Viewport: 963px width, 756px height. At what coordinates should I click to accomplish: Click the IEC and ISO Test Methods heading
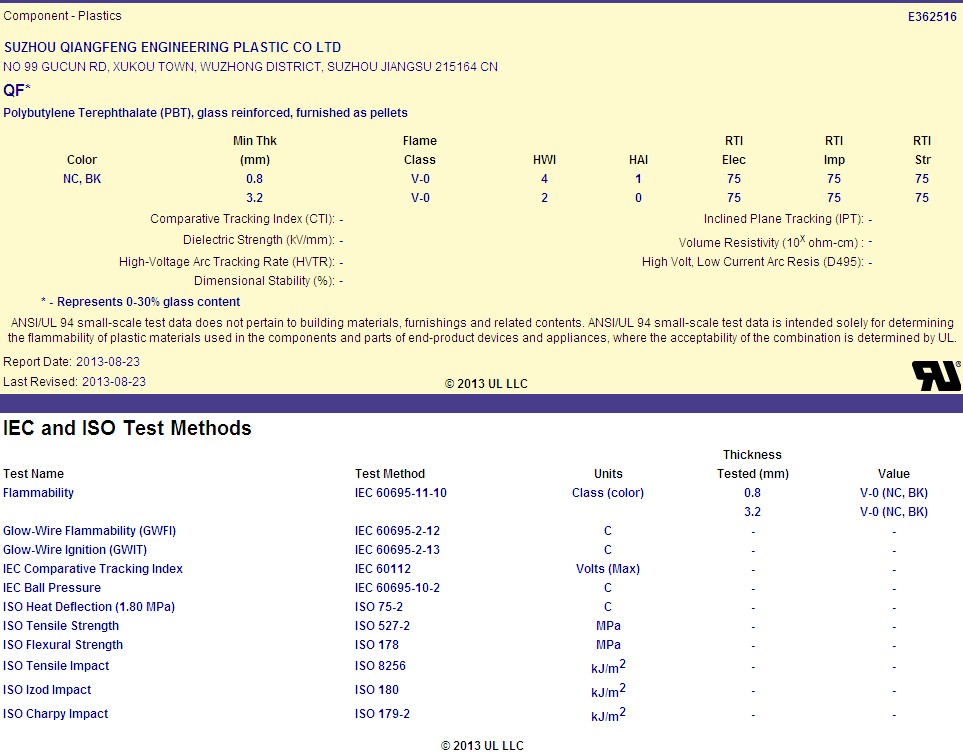pos(127,427)
